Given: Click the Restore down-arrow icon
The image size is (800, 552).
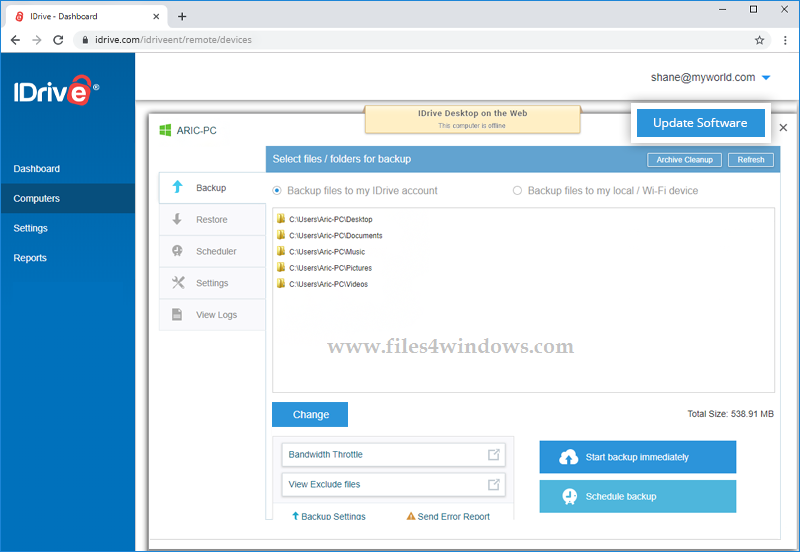Looking at the screenshot, I should click(177, 219).
